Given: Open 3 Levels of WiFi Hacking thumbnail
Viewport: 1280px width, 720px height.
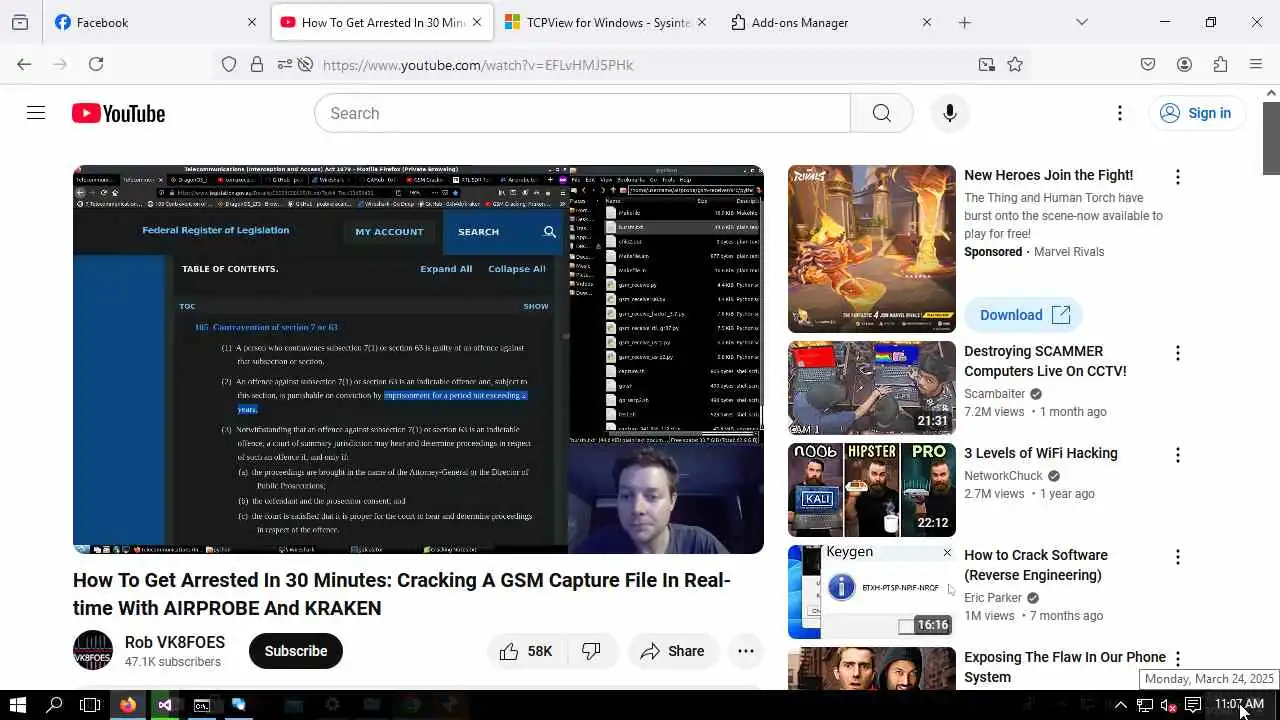Looking at the screenshot, I should tap(872, 490).
